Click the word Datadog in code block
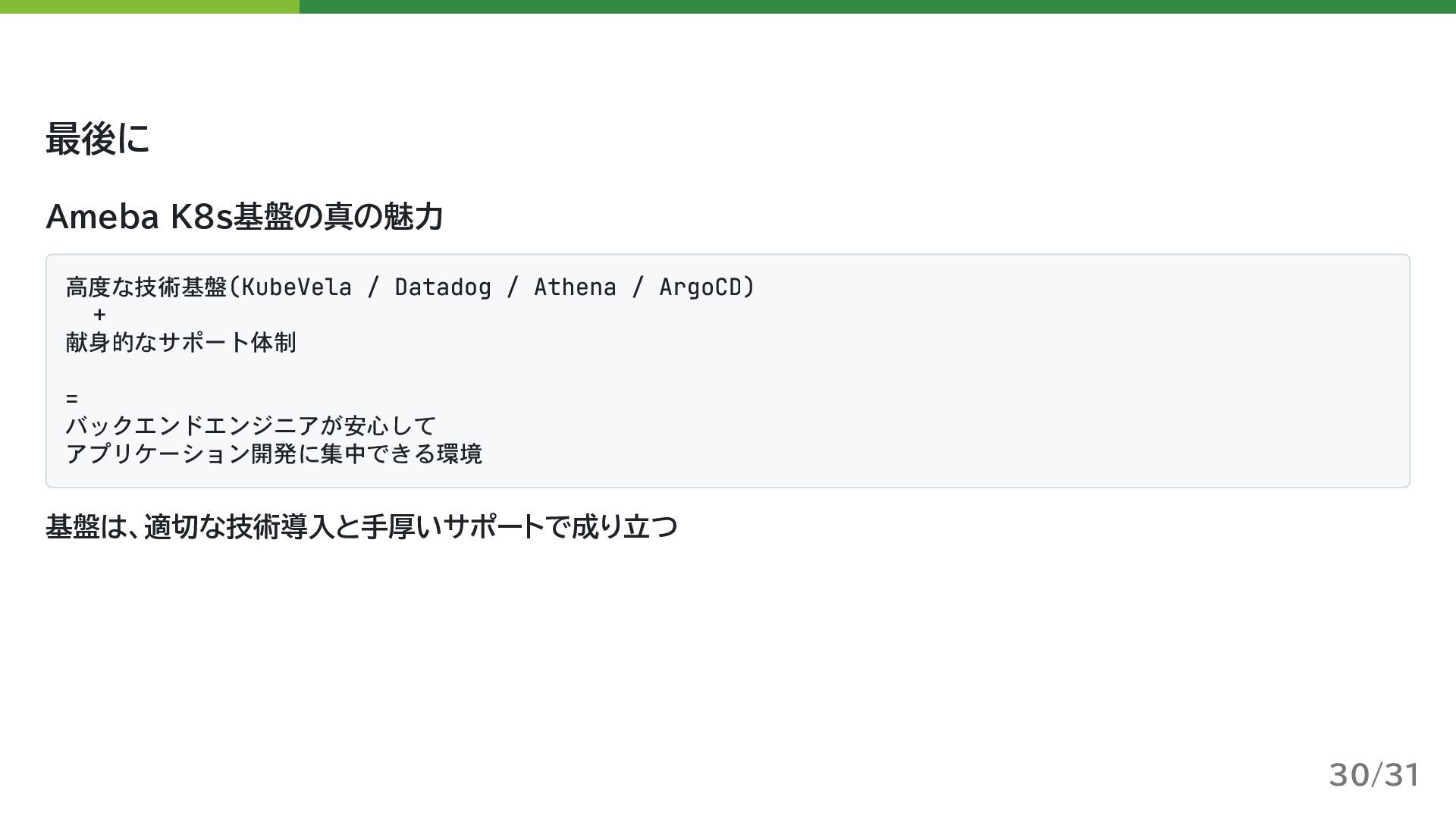This screenshot has width=1456, height=819. click(443, 287)
